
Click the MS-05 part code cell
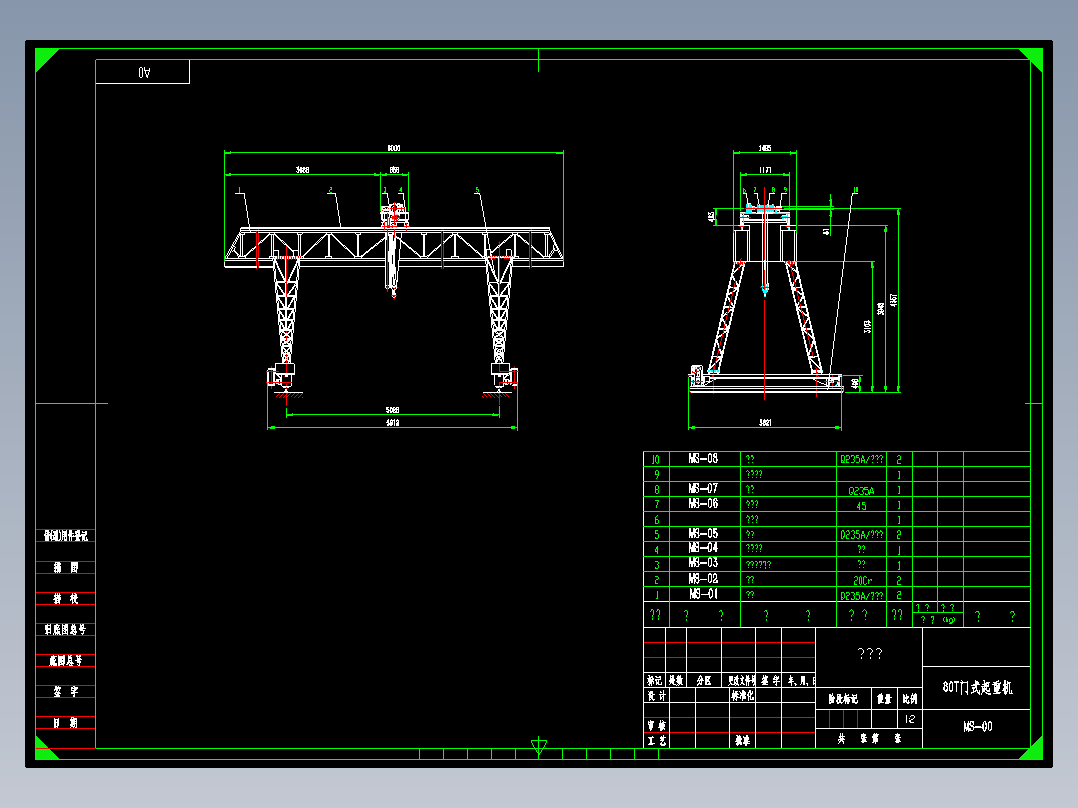[703, 533]
